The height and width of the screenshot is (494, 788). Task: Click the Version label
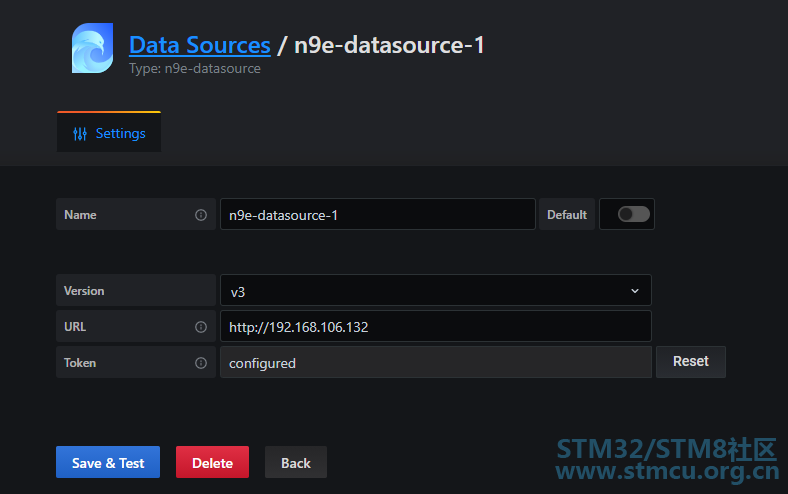point(84,291)
